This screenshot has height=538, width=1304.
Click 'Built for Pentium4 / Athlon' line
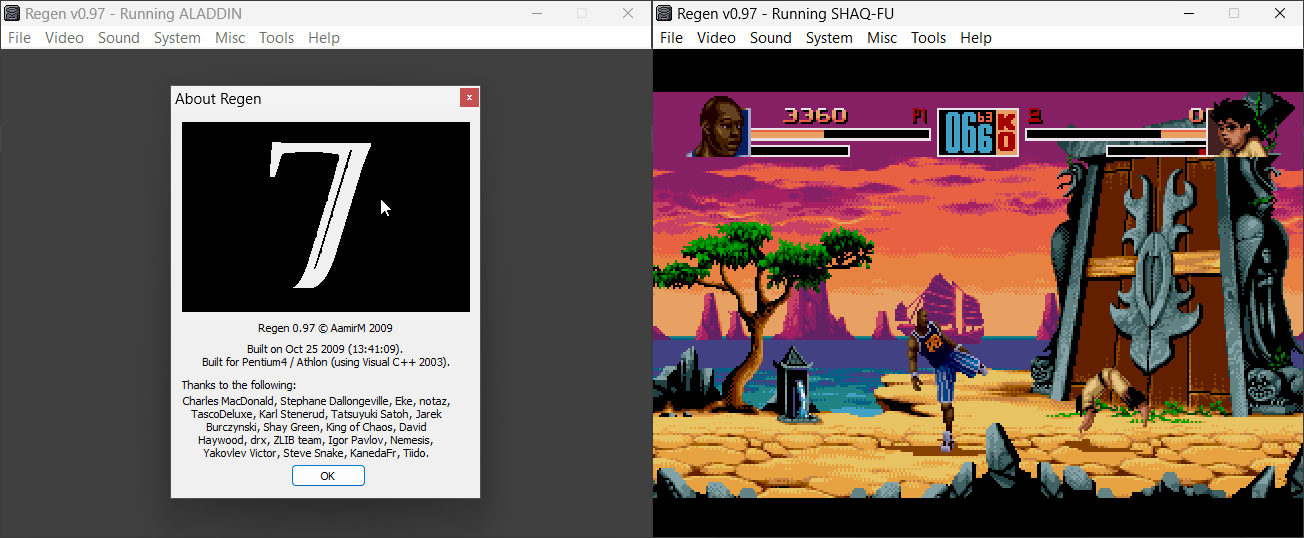click(326, 362)
